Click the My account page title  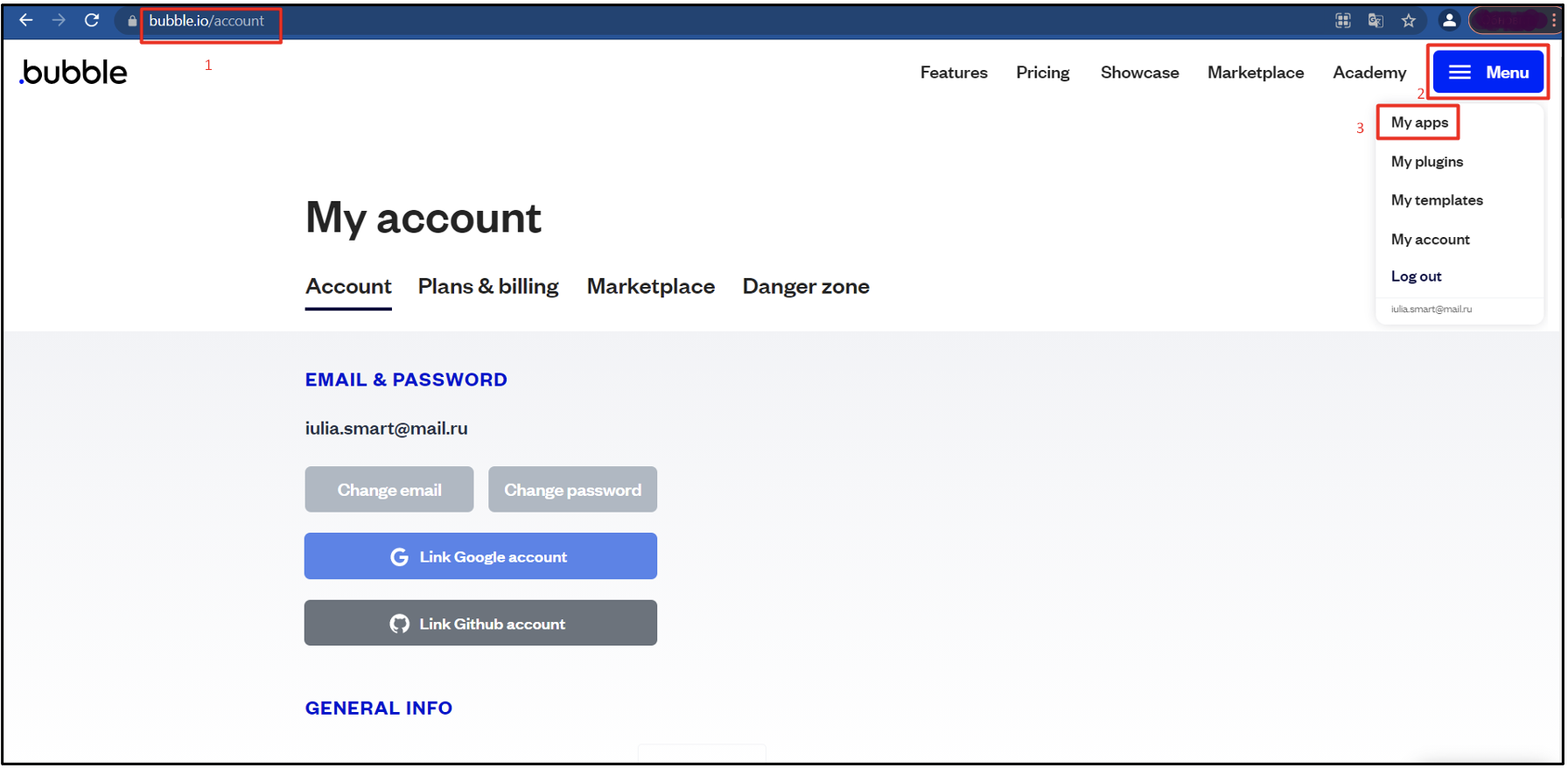423,218
